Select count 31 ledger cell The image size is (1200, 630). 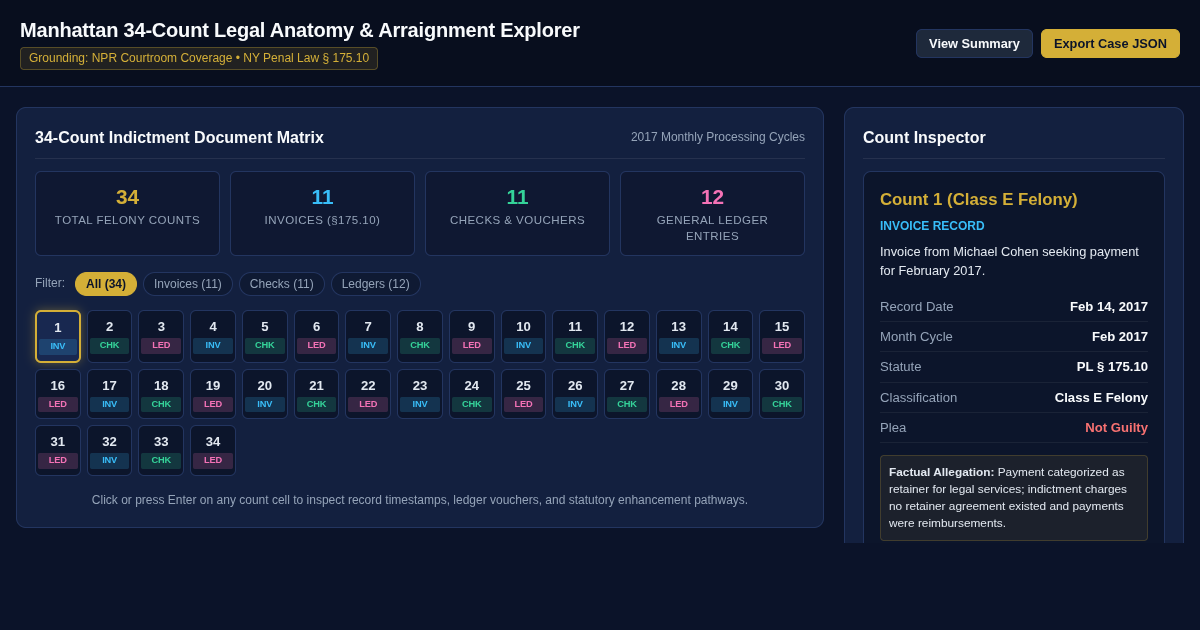58,450
